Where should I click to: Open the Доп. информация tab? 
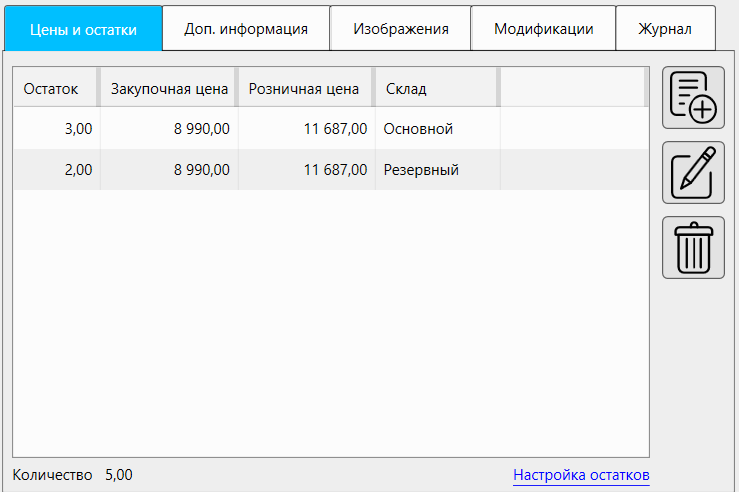click(x=245, y=29)
